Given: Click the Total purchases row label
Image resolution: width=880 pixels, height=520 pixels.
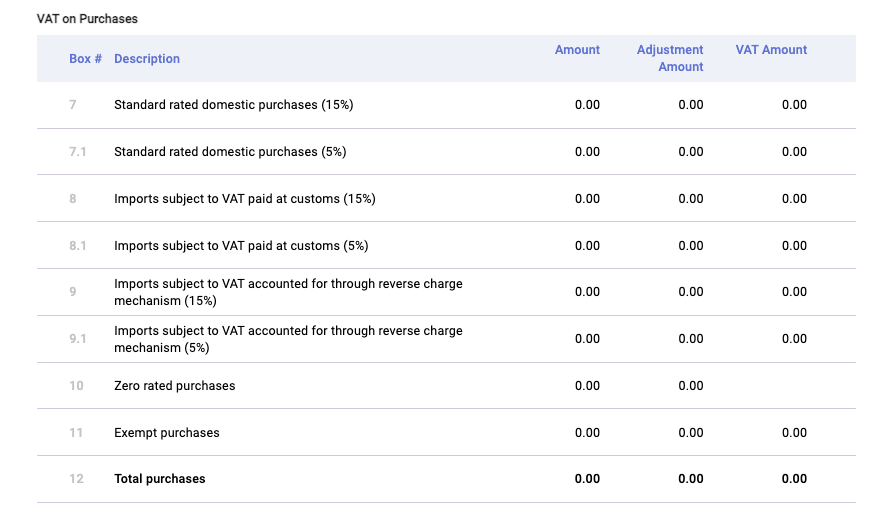Looking at the screenshot, I should [x=159, y=479].
